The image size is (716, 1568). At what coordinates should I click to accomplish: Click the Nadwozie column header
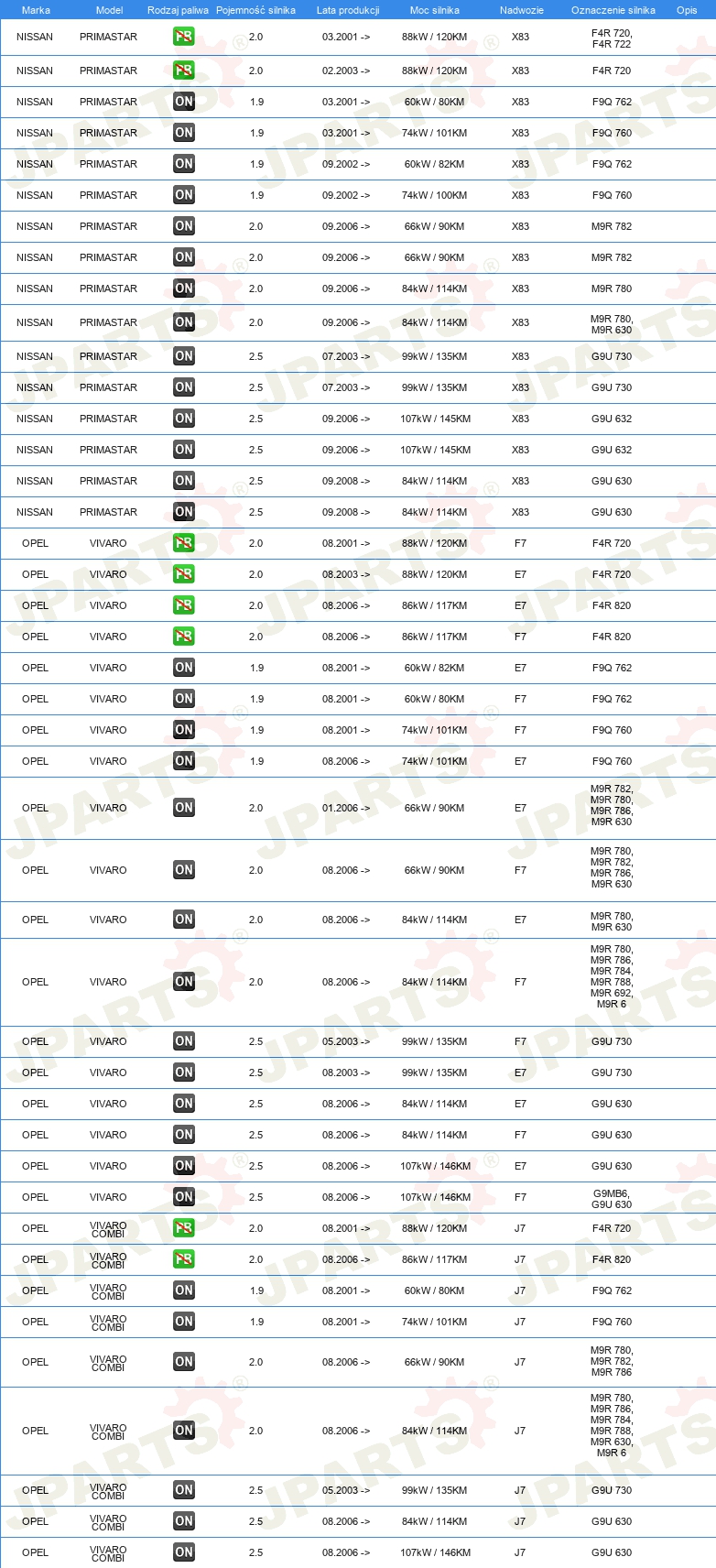coord(522,10)
